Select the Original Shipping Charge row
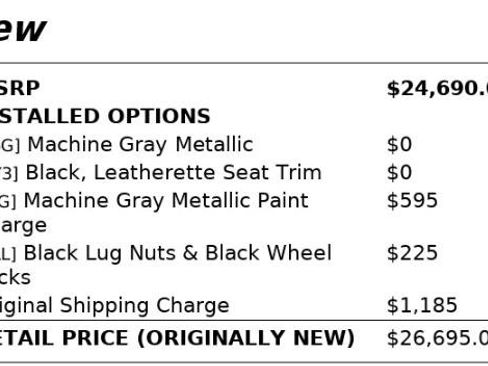This screenshot has height=366, width=488. 244,305
